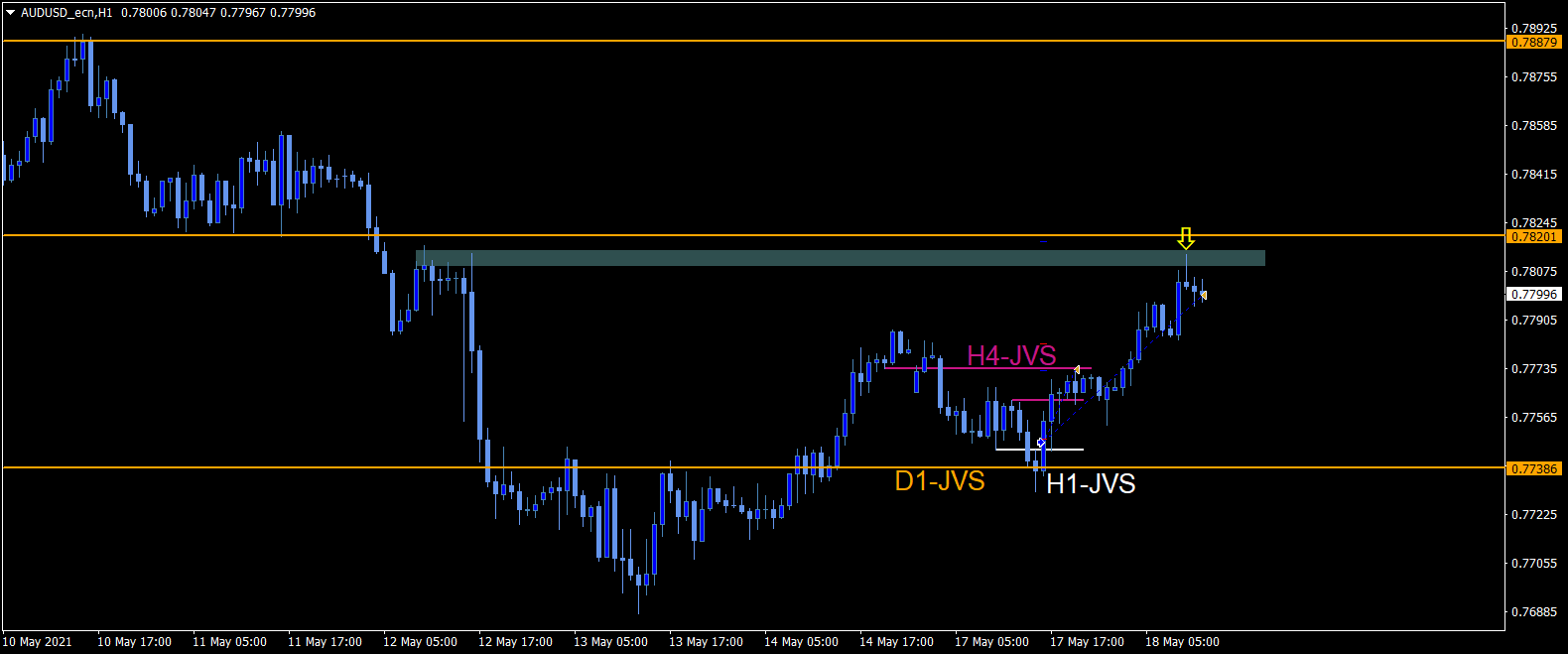
Task: Click the 14 May 17:00 time label
Action: click(x=896, y=642)
